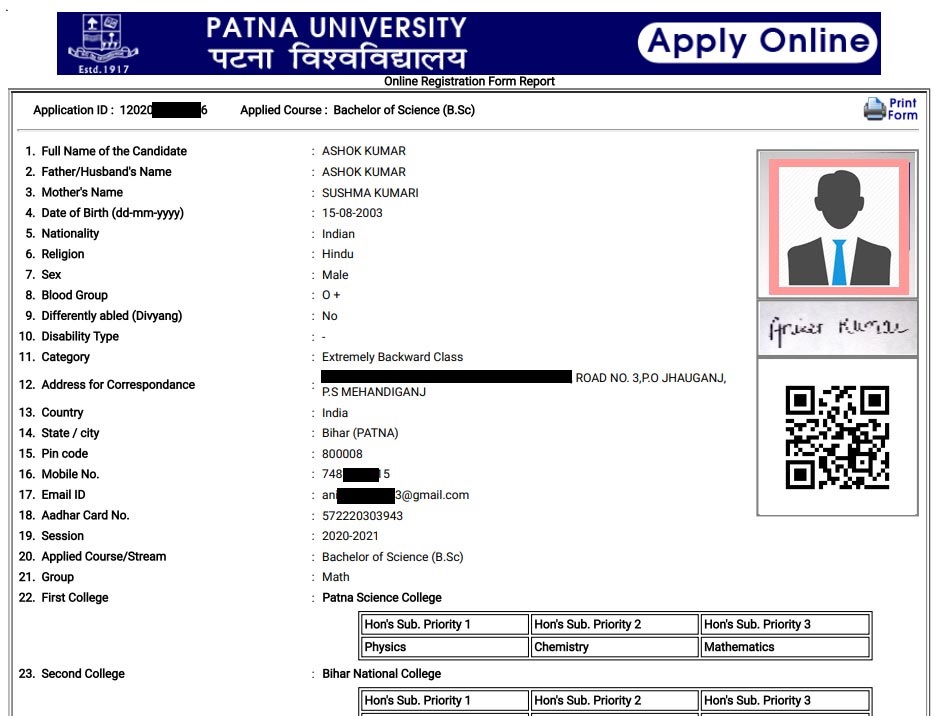Viewport: 934px width, 716px height.
Task: Click the 'Email ID' label
Action: pos(63,495)
